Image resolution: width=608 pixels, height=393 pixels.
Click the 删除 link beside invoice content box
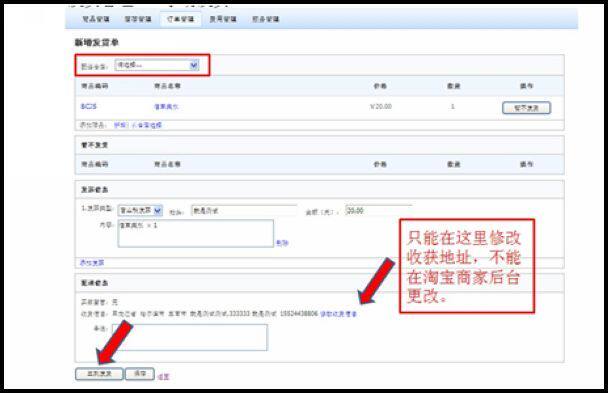[x=282, y=243]
